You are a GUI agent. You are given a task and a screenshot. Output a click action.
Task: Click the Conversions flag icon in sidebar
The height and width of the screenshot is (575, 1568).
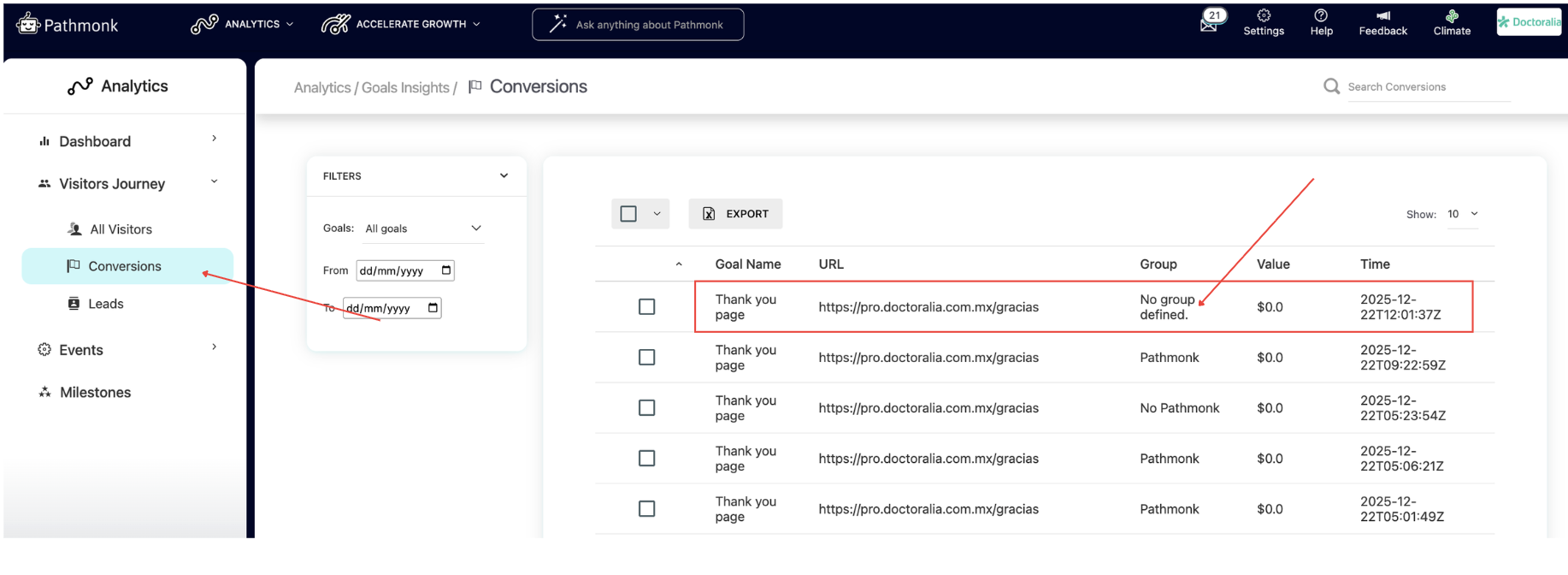pos(74,266)
